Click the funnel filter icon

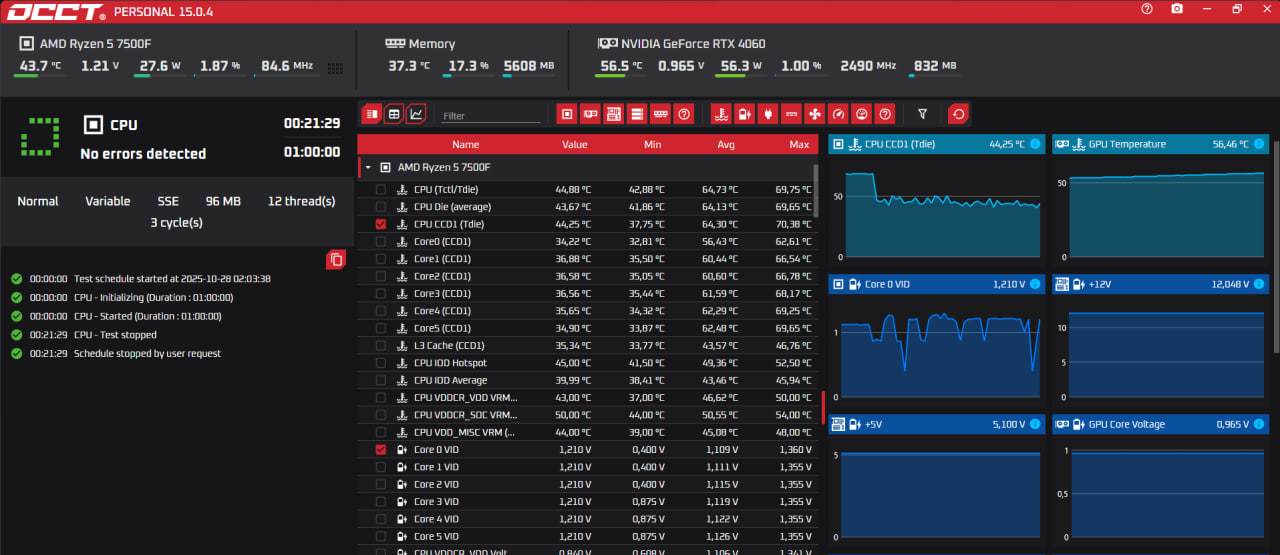click(x=922, y=114)
